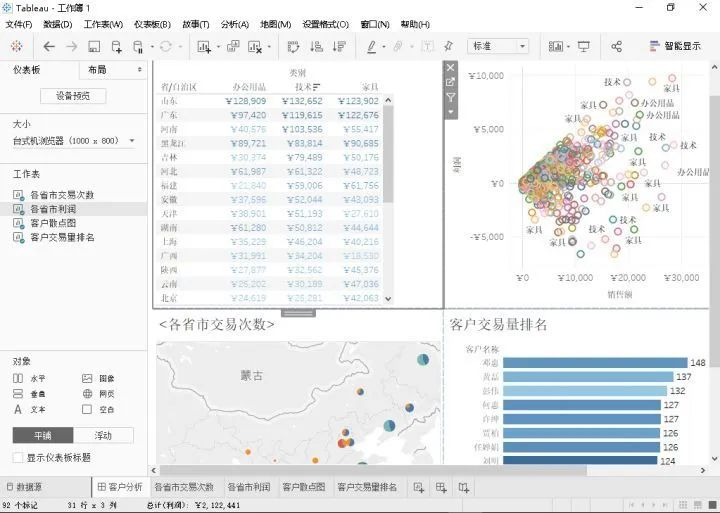
Task: Click the resize handle below the table view
Action: pos(298,313)
